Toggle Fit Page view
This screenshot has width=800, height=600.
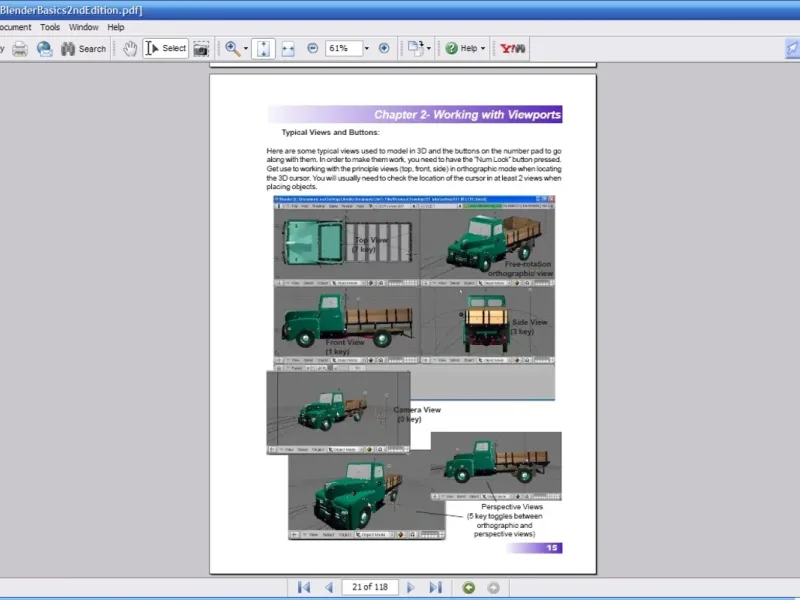263,48
